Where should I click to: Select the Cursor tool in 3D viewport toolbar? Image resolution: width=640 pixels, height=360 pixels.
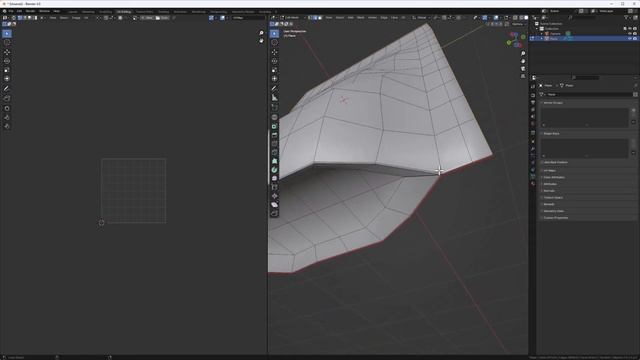tap(274, 42)
